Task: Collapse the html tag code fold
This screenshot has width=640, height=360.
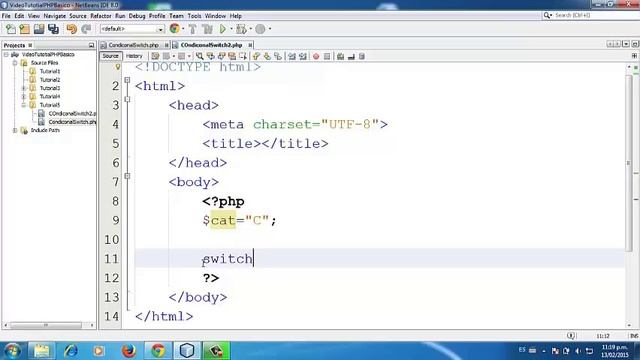Action: pos(127,80)
